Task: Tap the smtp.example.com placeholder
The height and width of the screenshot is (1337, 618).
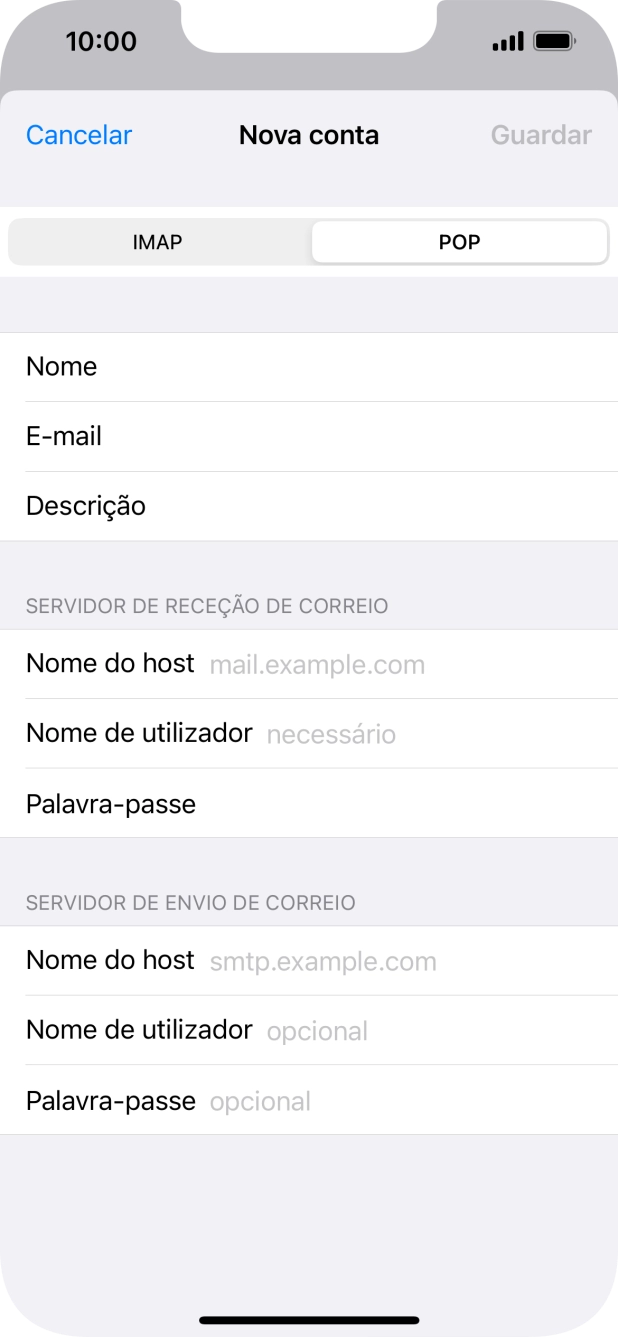Action: [322, 962]
